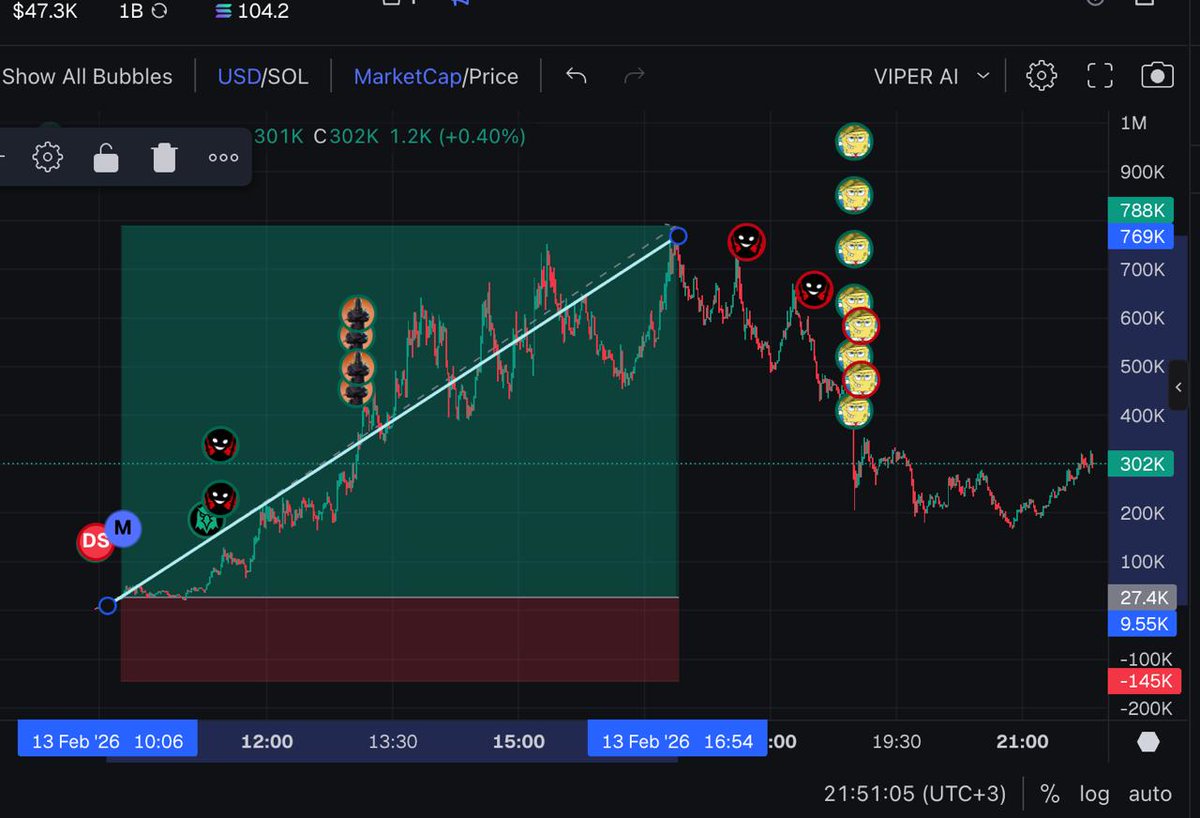
Task: Toggle log scale mode
Action: (1094, 794)
